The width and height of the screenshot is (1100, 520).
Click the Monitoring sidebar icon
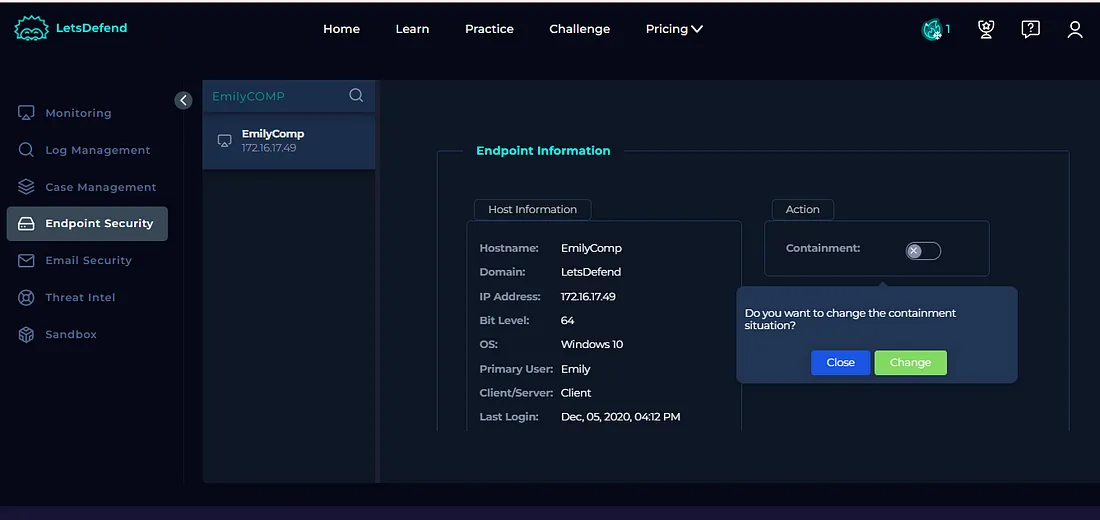(26, 113)
